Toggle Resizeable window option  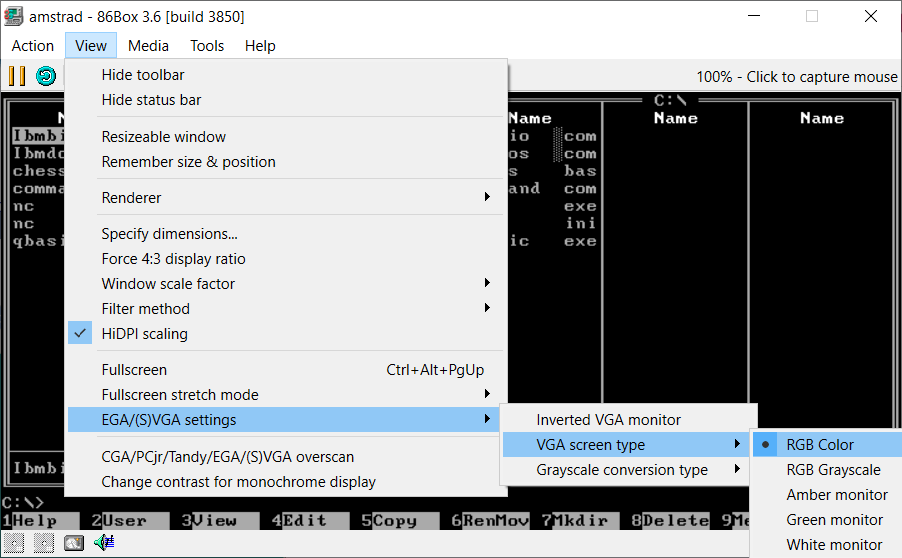(285, 137)
